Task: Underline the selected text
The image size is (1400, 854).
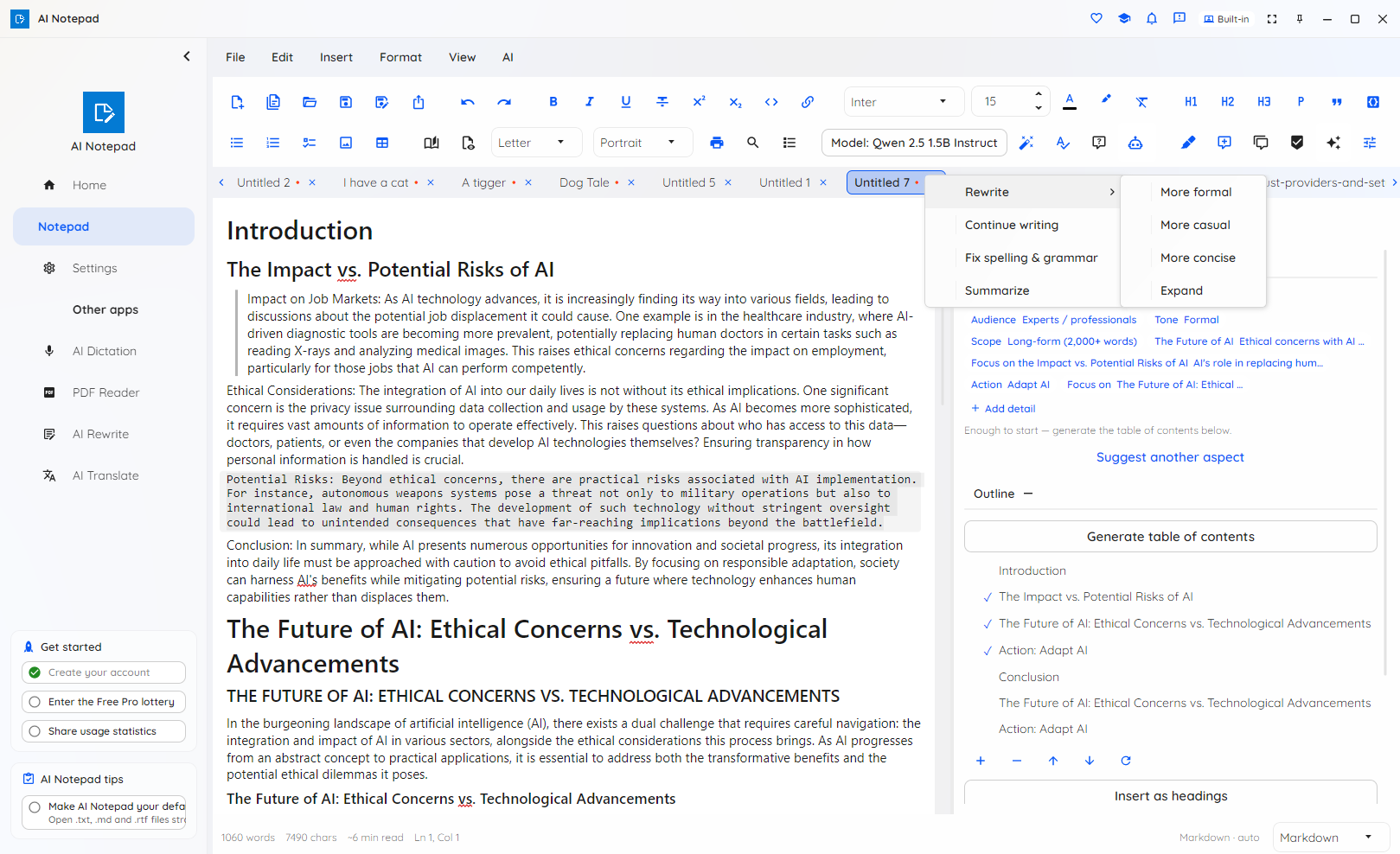Action: pos(626,102)
